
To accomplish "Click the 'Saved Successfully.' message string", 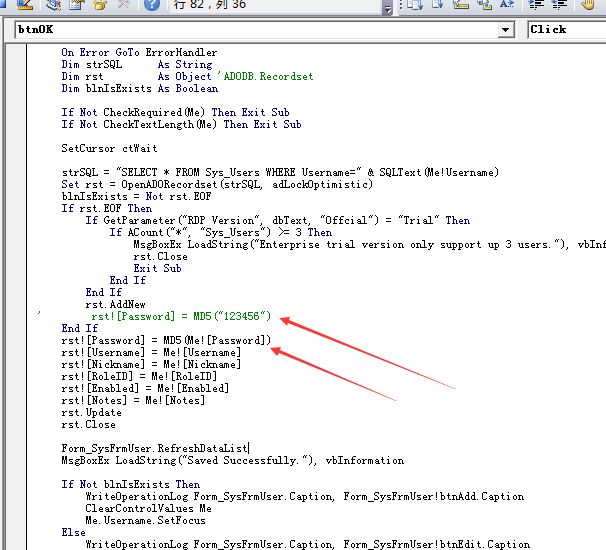I will (x=245, y=460).
